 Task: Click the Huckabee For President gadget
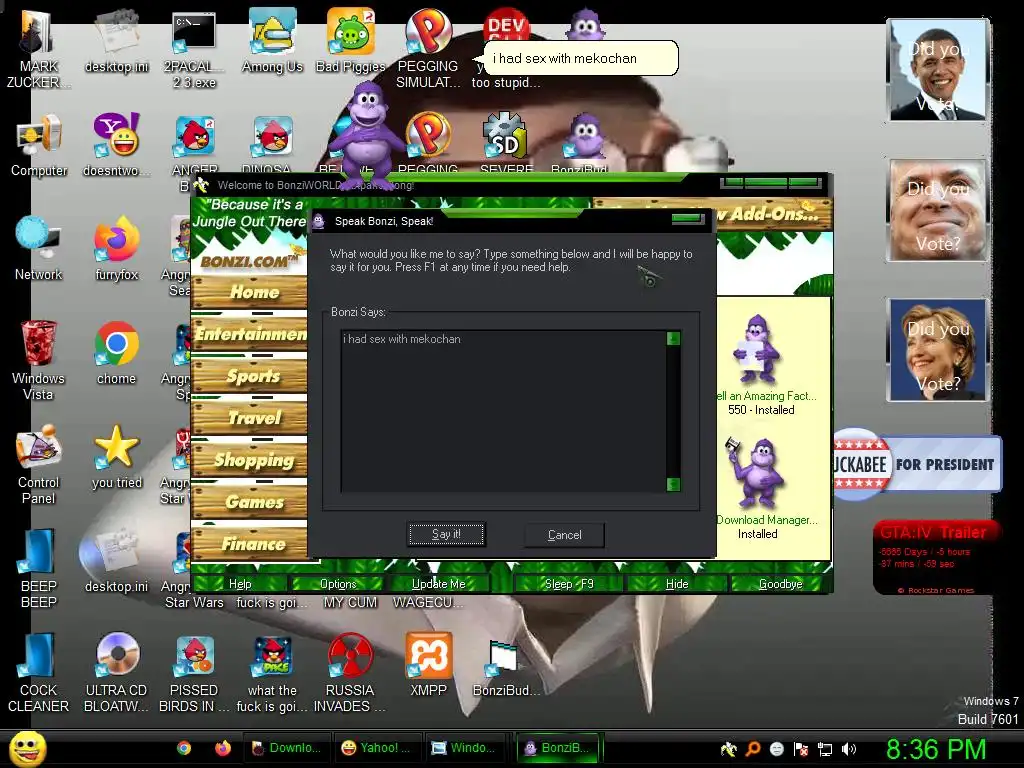(x=918, y=464)
